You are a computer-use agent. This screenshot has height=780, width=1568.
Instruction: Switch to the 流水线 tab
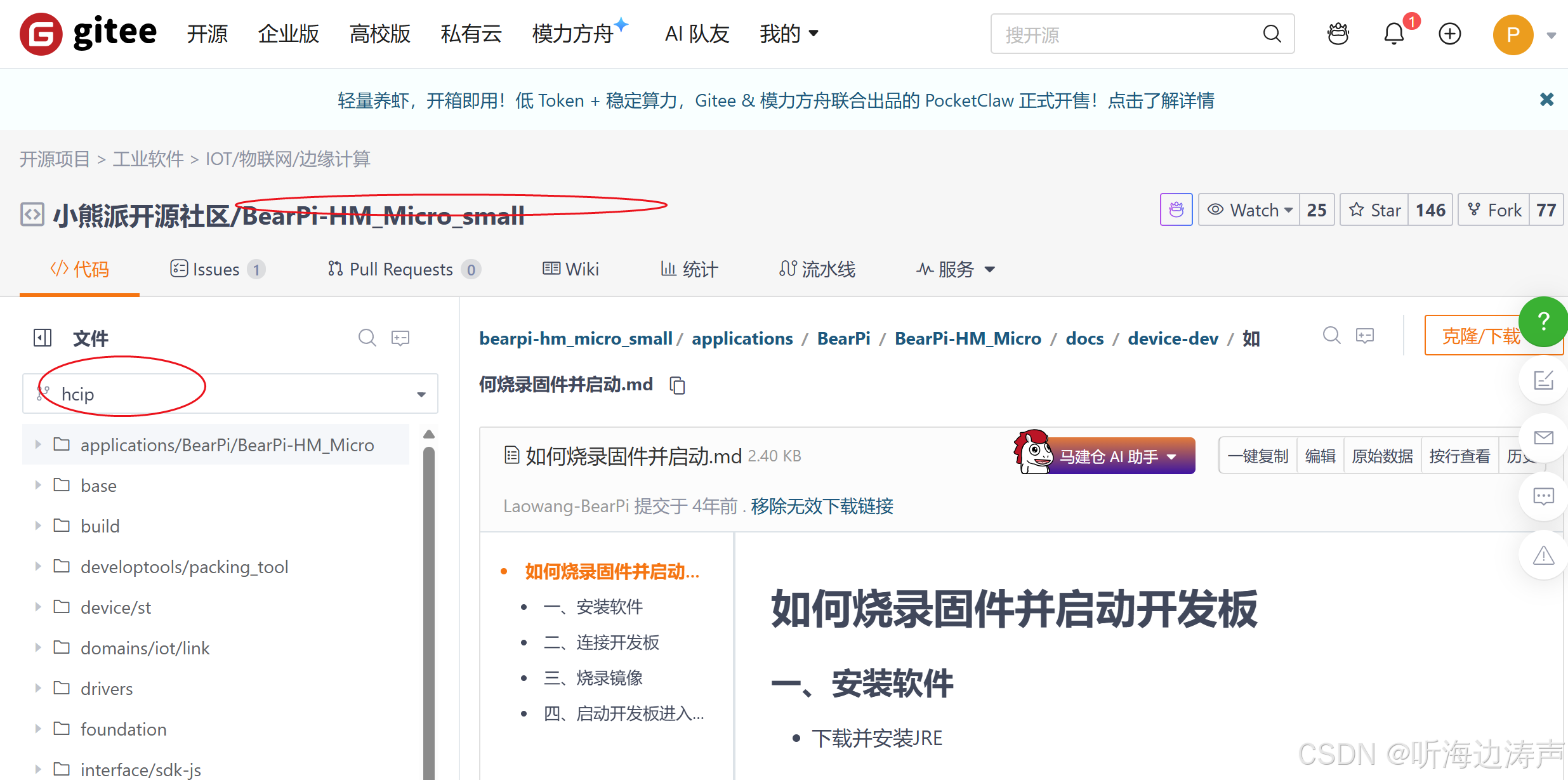pos(817,269)
